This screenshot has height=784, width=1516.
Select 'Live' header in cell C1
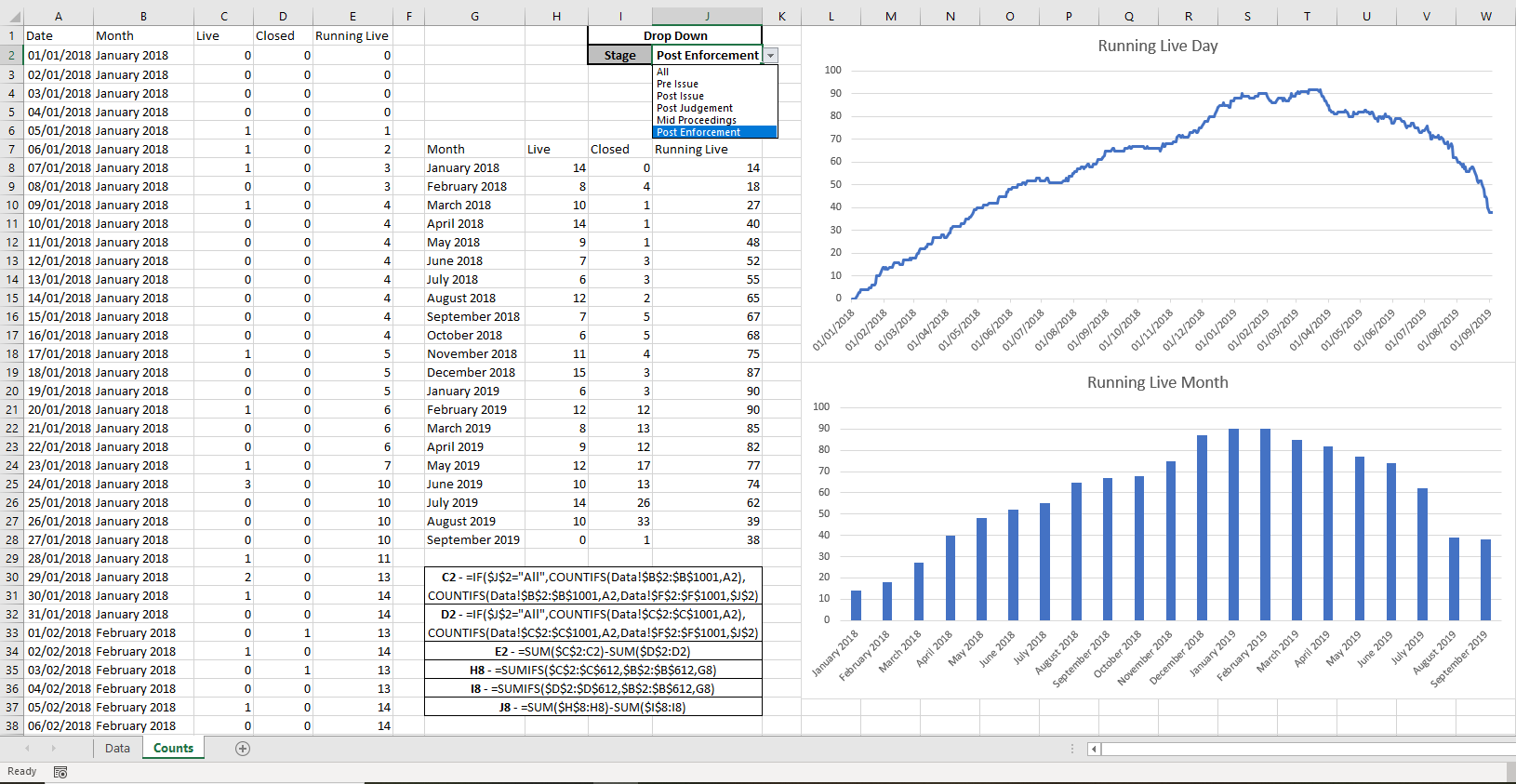(223, 35)
